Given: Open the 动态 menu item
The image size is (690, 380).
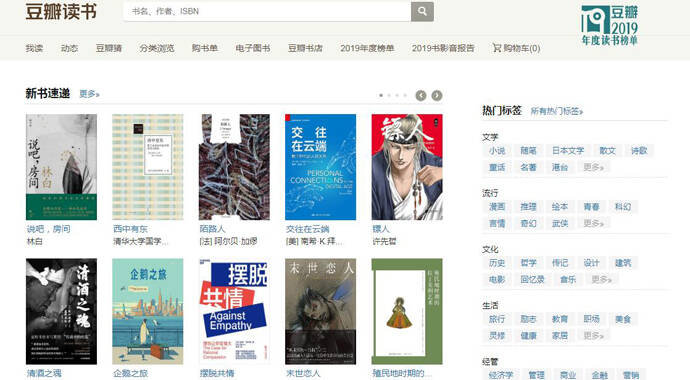Looking at the screenshot, I should tap(70, 48).
